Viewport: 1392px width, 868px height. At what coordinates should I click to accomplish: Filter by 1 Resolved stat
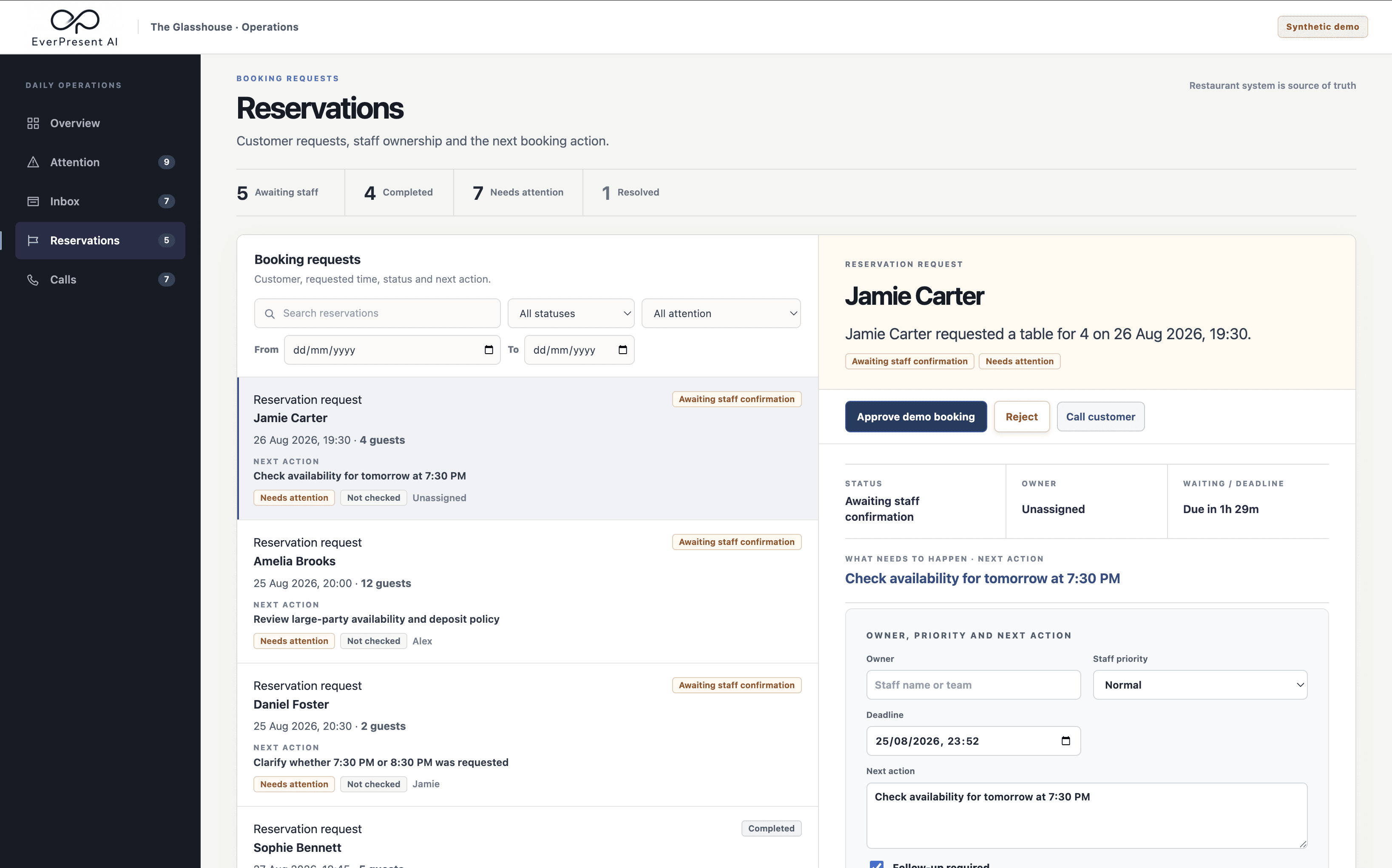(x=630, y=192)
